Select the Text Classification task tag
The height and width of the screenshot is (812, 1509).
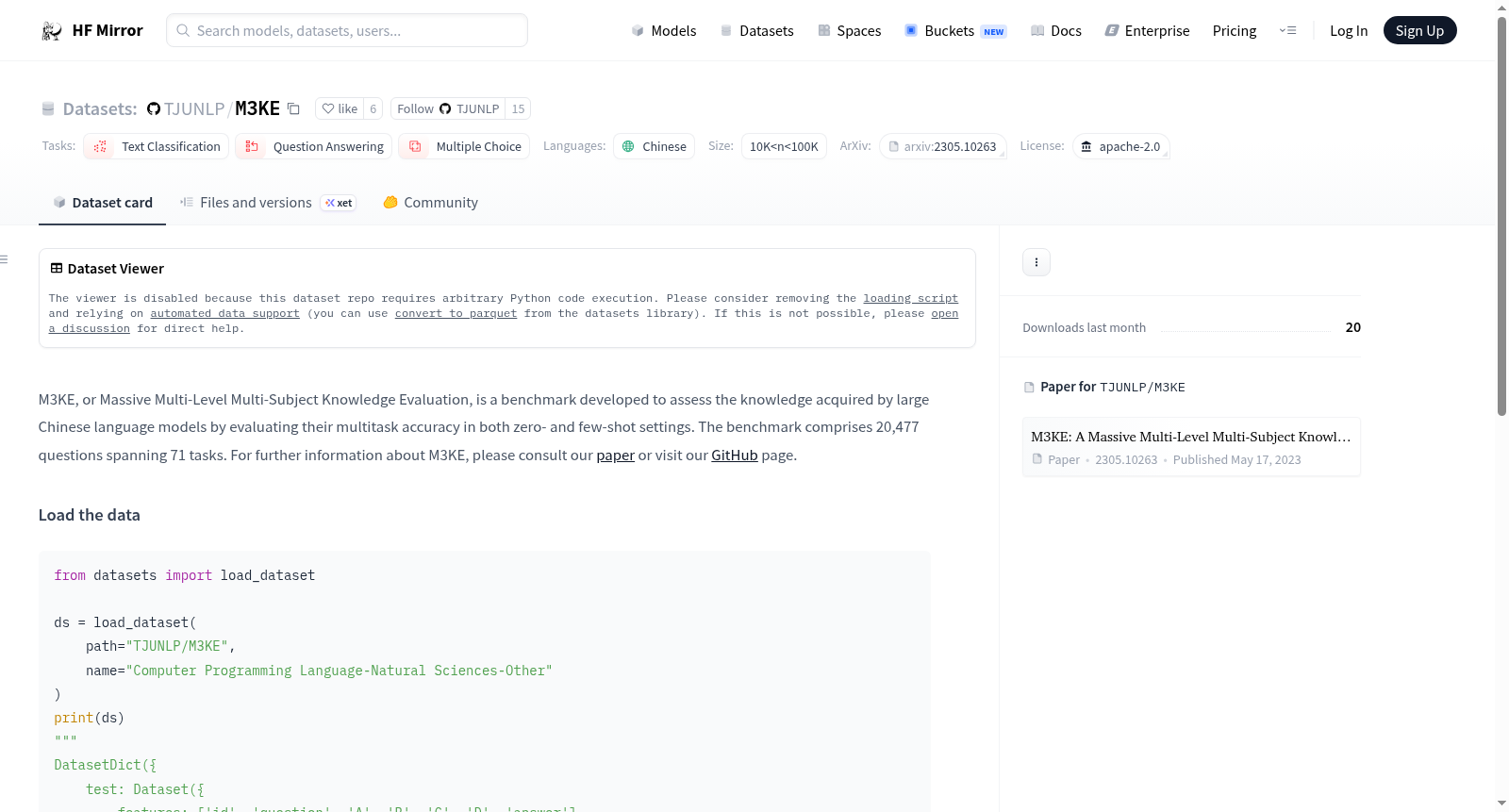(x=157, y=147)
